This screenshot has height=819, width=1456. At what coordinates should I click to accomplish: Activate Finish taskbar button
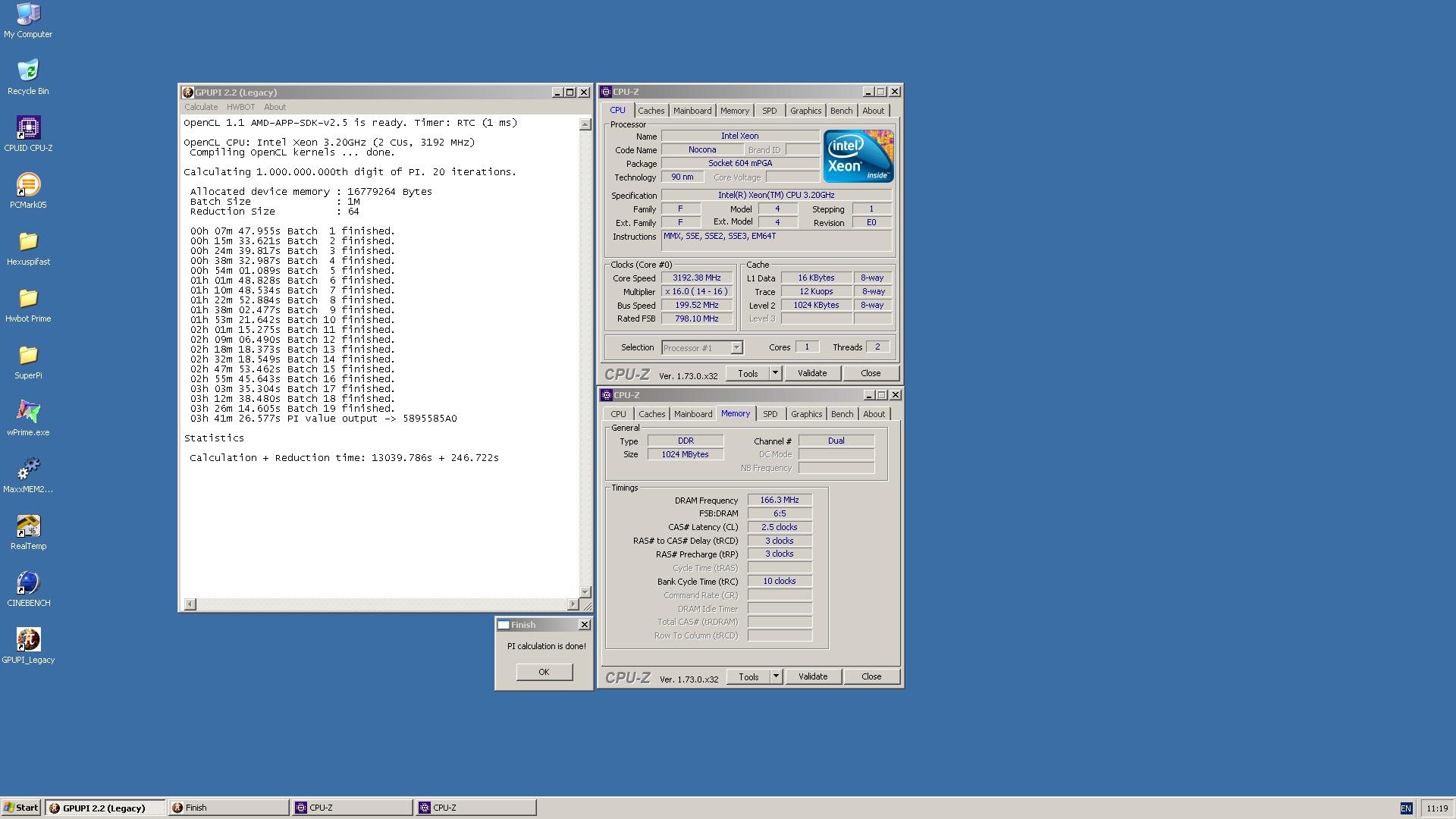[228, 808]
